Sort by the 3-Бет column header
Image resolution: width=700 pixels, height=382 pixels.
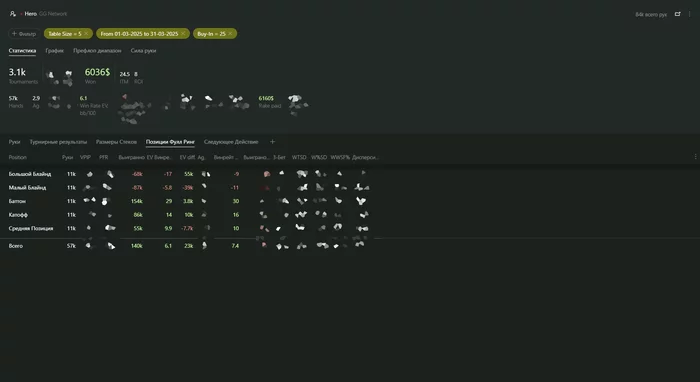pos(279,157)
